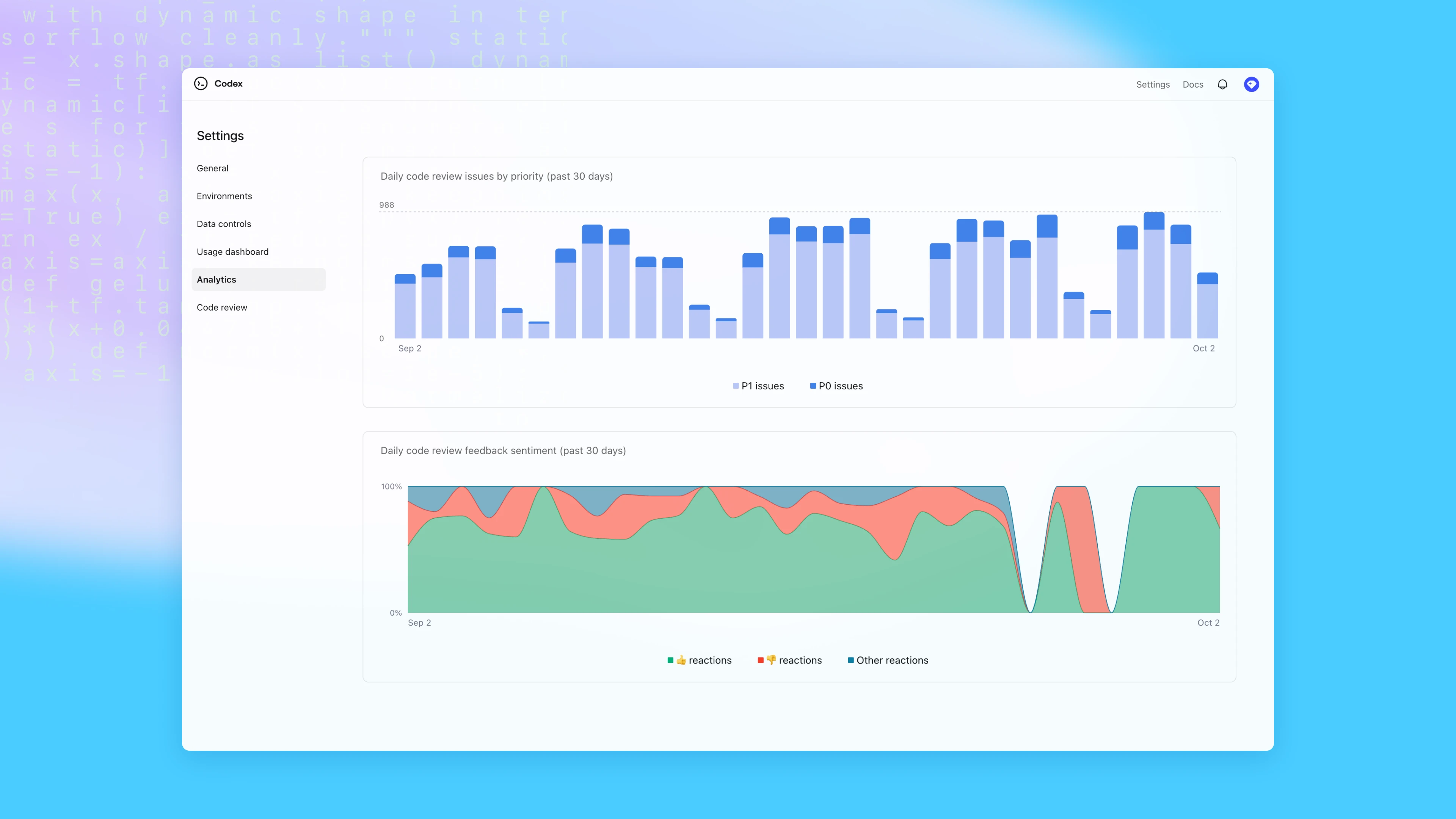Open the Code review section
The width and height of the screenshot is (1456, 819).
point(221,307)
